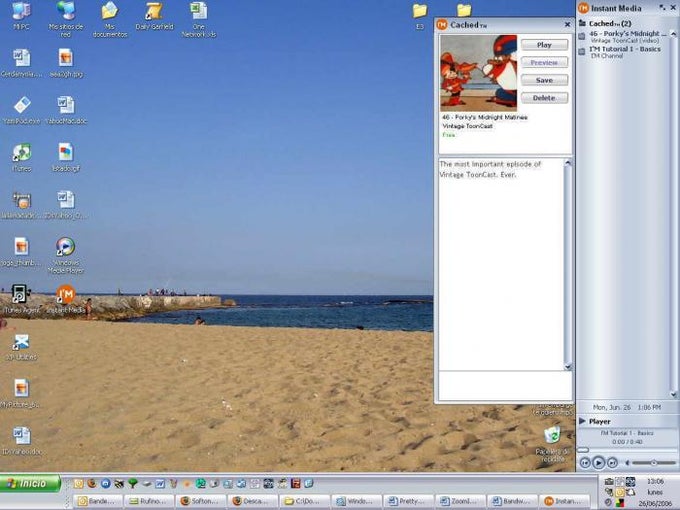Select the Daily Garfield shortcut icon
This screenshot has height=510, width=680.
[x=154, y=16]
